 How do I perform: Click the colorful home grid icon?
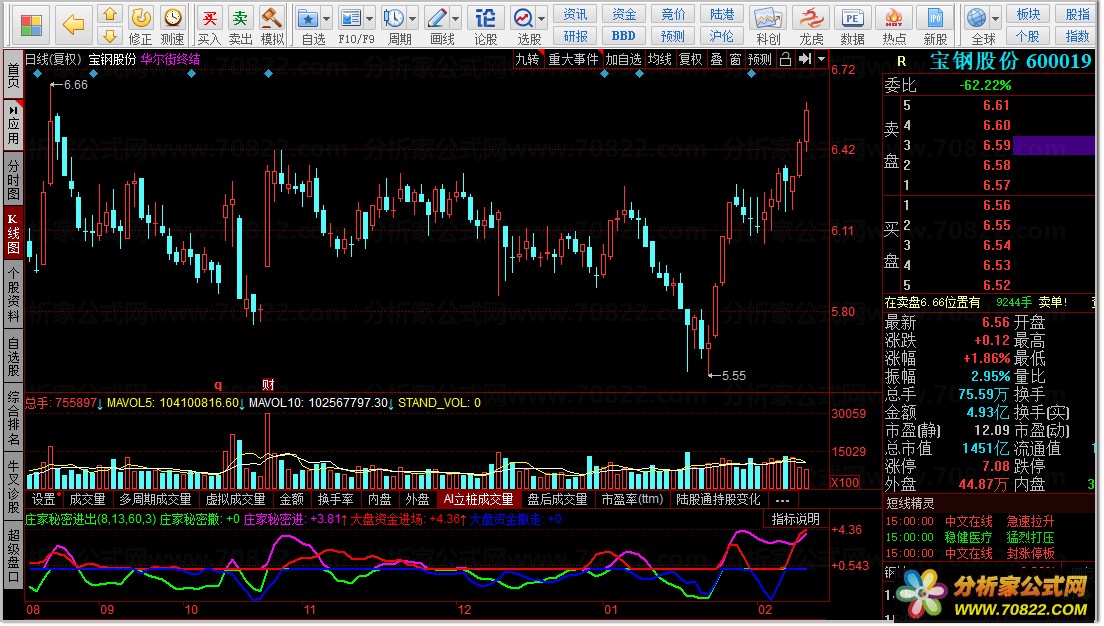pos(31,25)
